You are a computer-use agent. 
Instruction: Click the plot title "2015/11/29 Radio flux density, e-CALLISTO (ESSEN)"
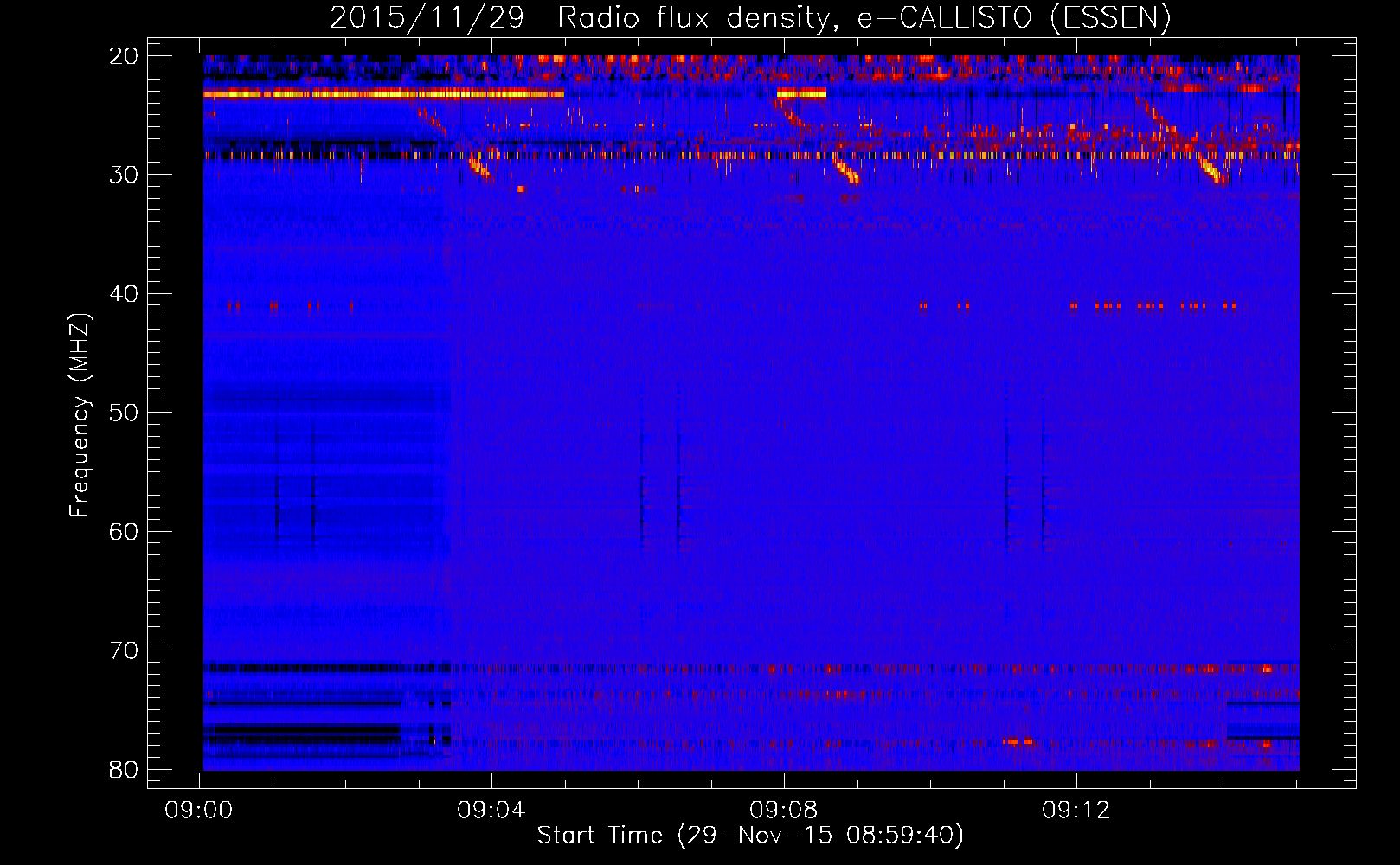(x=750, y=17)
